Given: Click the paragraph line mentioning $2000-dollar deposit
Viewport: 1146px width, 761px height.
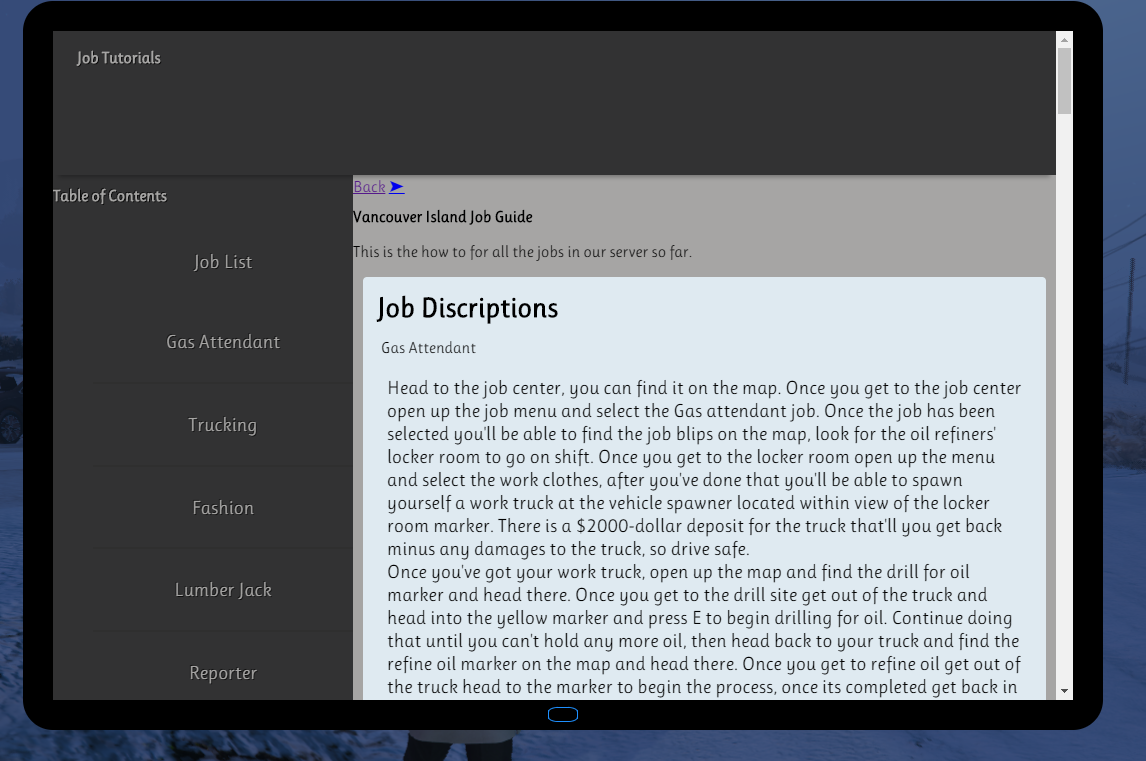Looking at the screenshot, I should point(694,526).
